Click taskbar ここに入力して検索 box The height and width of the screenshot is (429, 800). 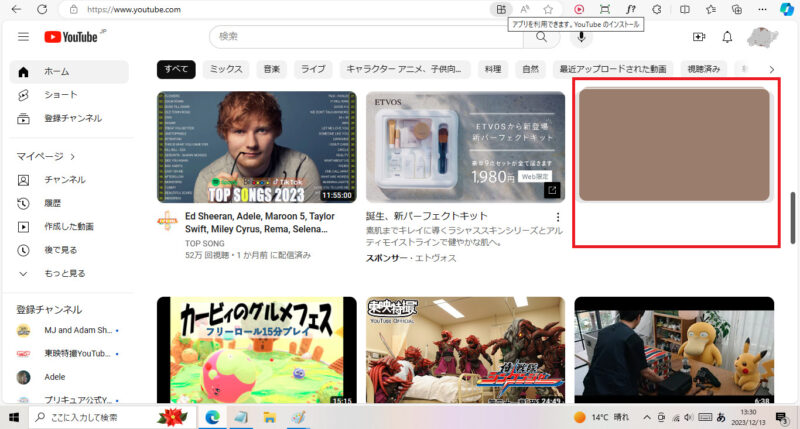point(112,418)
